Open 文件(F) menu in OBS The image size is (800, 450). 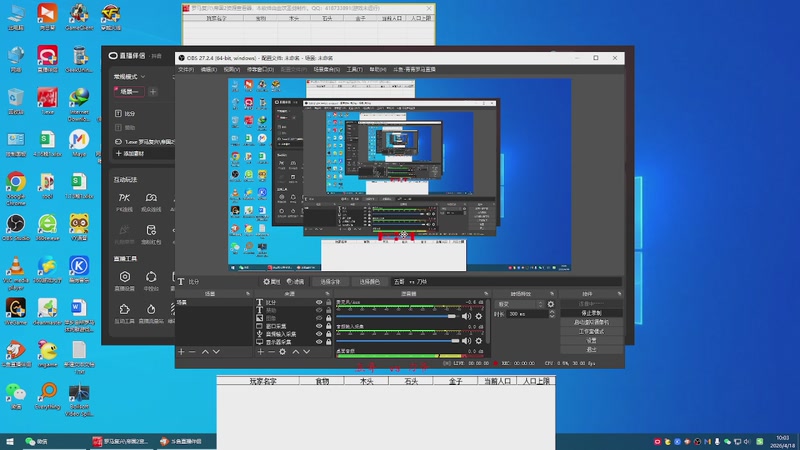coord(186,69)
